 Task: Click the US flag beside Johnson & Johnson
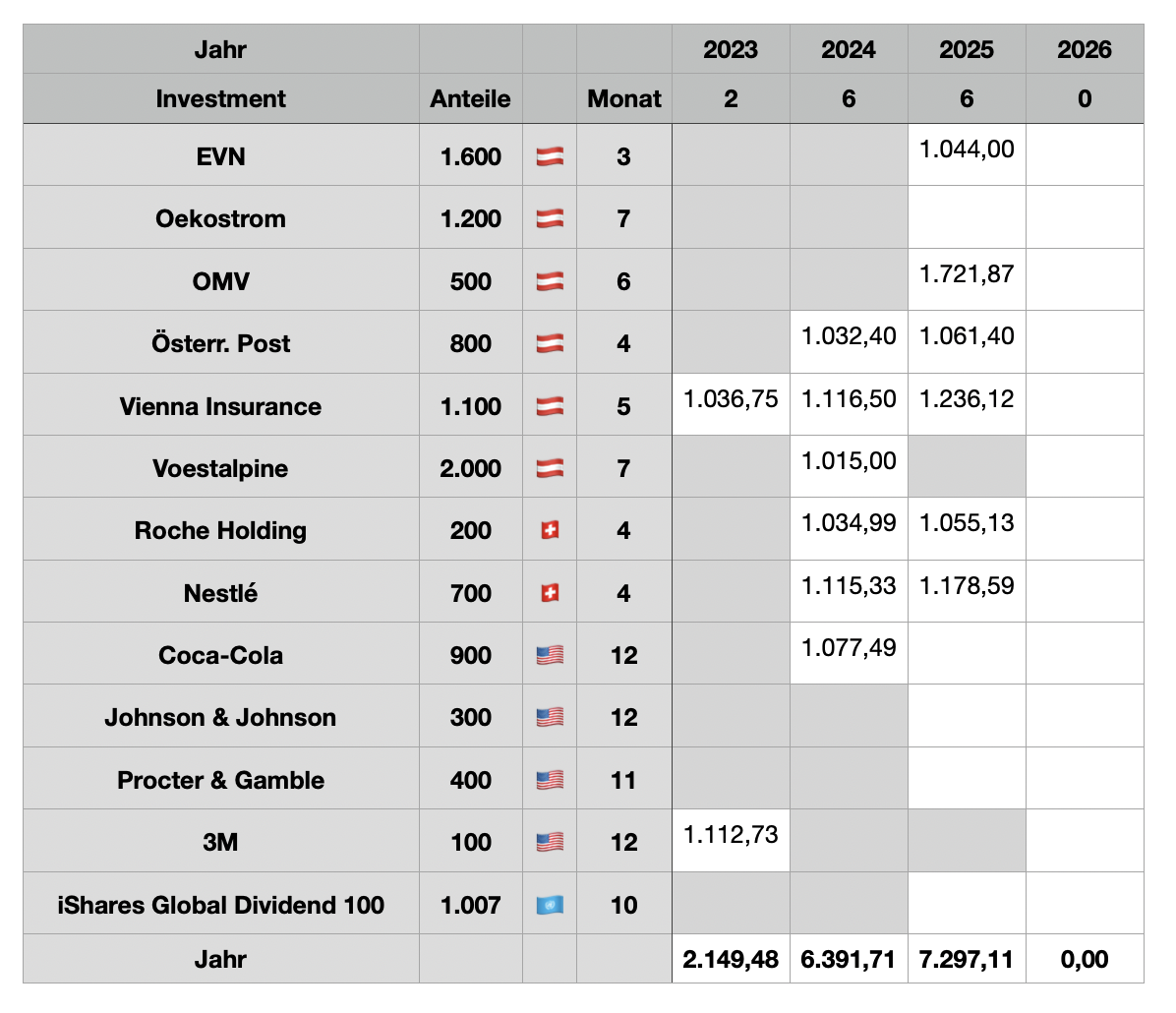click(x=550, y=718)
